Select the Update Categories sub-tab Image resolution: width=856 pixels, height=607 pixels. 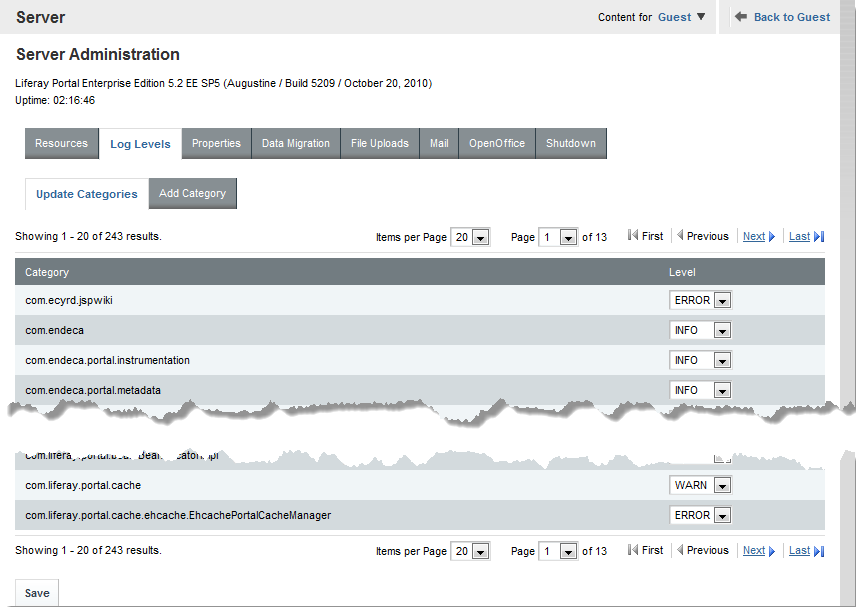click(87, 194)
